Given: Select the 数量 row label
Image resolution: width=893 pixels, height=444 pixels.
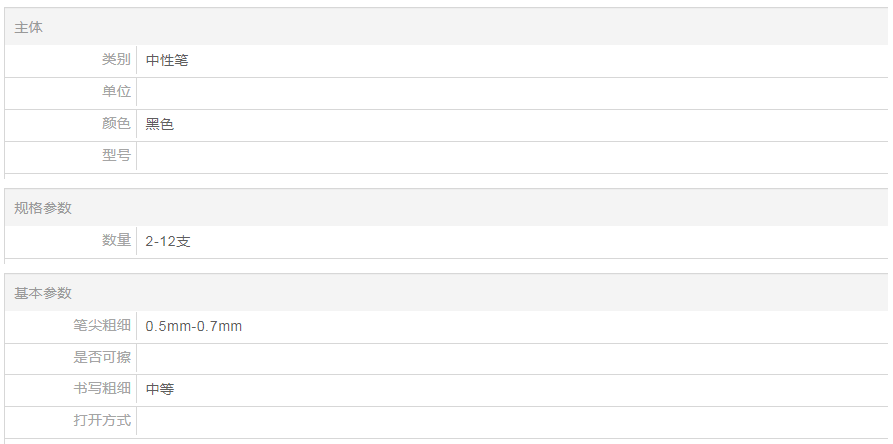Looking at the screenshot, I should coord(116,240).
